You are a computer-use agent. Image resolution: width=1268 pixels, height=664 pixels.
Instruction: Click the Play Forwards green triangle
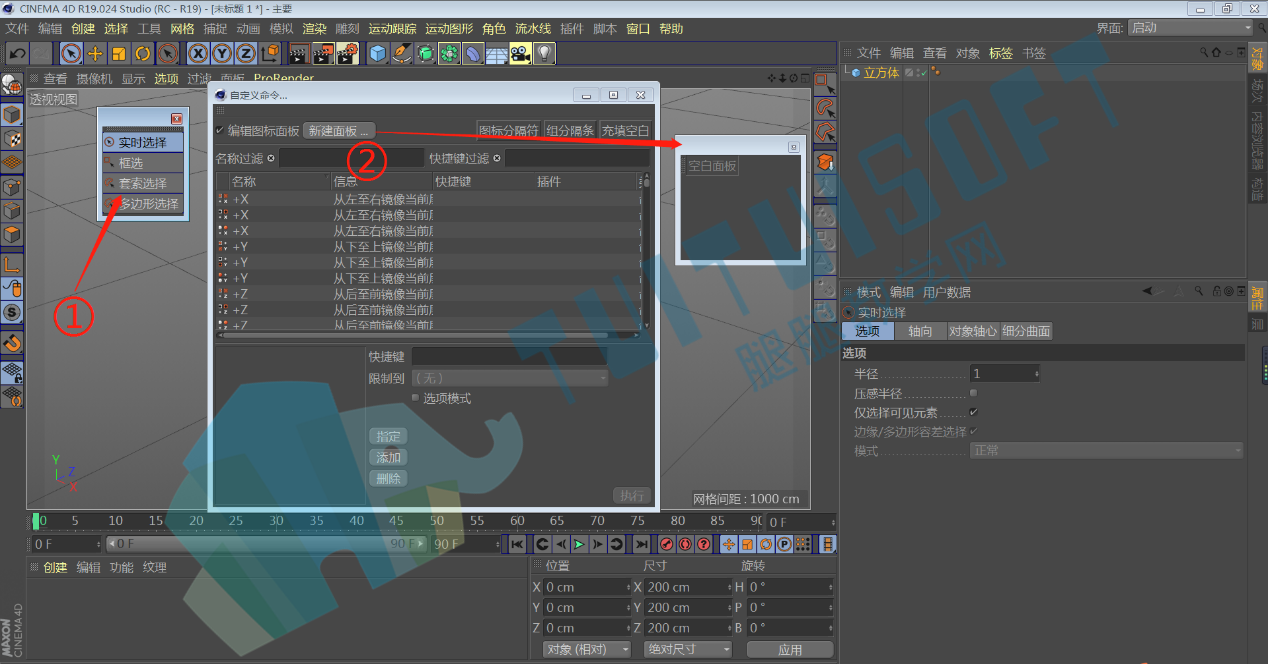coord(579,544)
